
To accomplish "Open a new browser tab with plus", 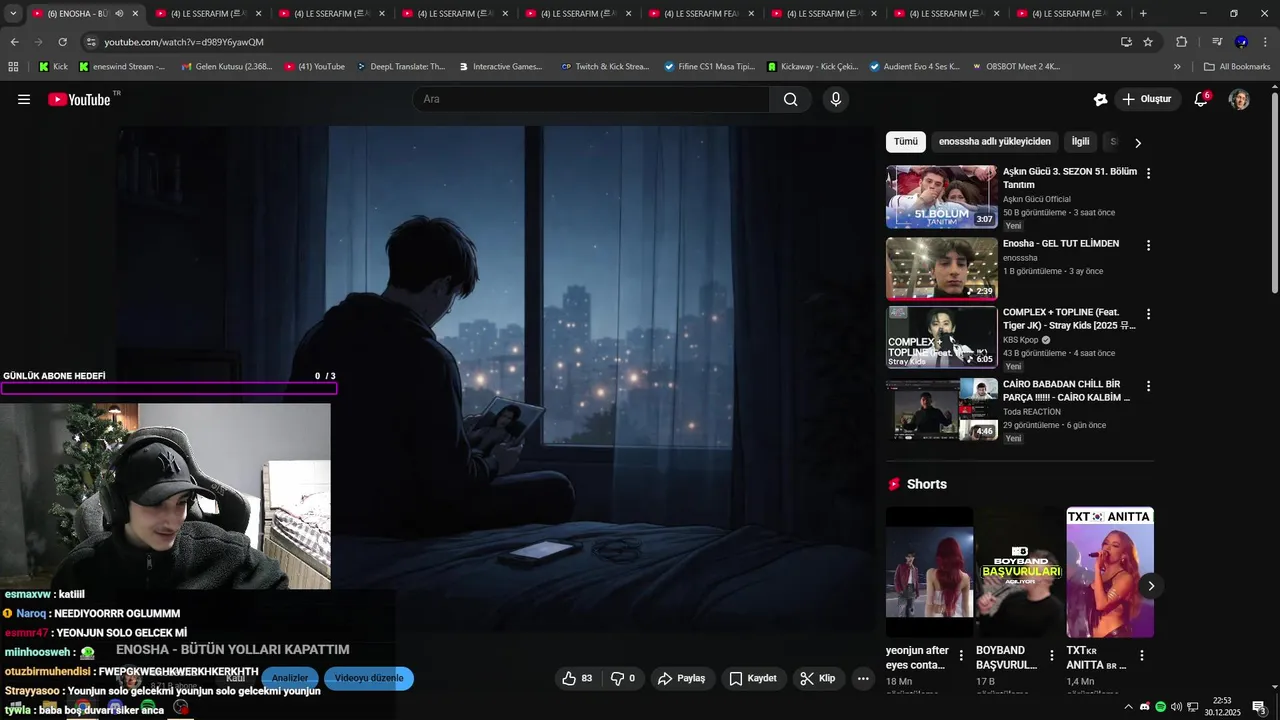I will point(1143,13).
